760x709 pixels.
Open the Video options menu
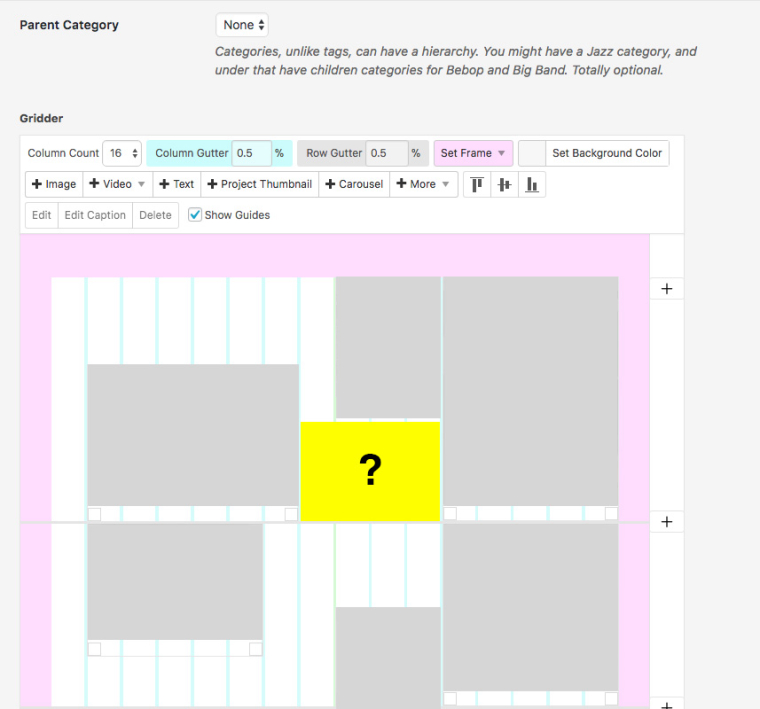[117, 184]
